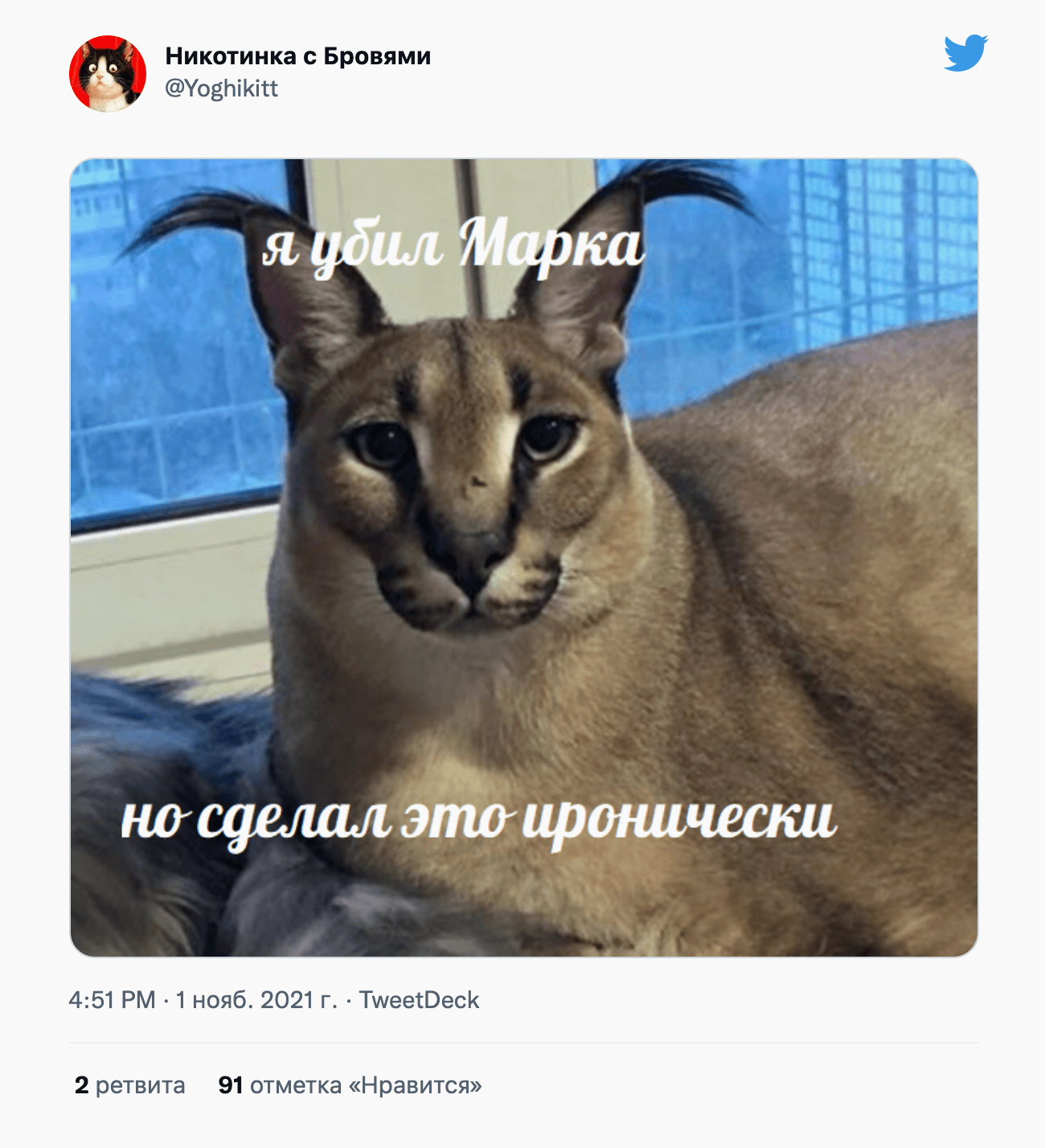View the 91 отметка «Нравится» list

[350, 1085]
